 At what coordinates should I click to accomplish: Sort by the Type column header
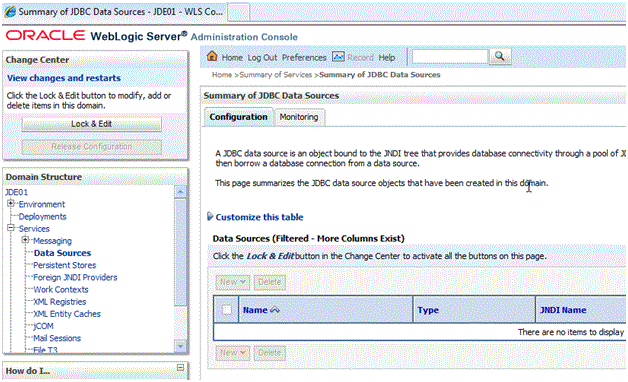[428, 310]
